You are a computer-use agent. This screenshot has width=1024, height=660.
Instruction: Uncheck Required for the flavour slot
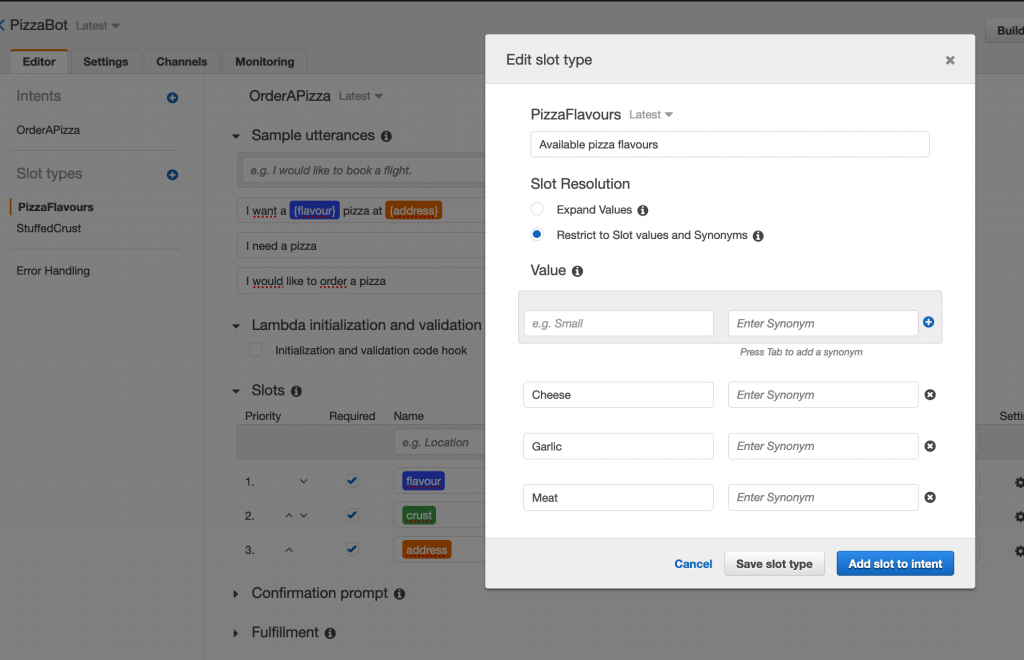[x=352, y=481]
